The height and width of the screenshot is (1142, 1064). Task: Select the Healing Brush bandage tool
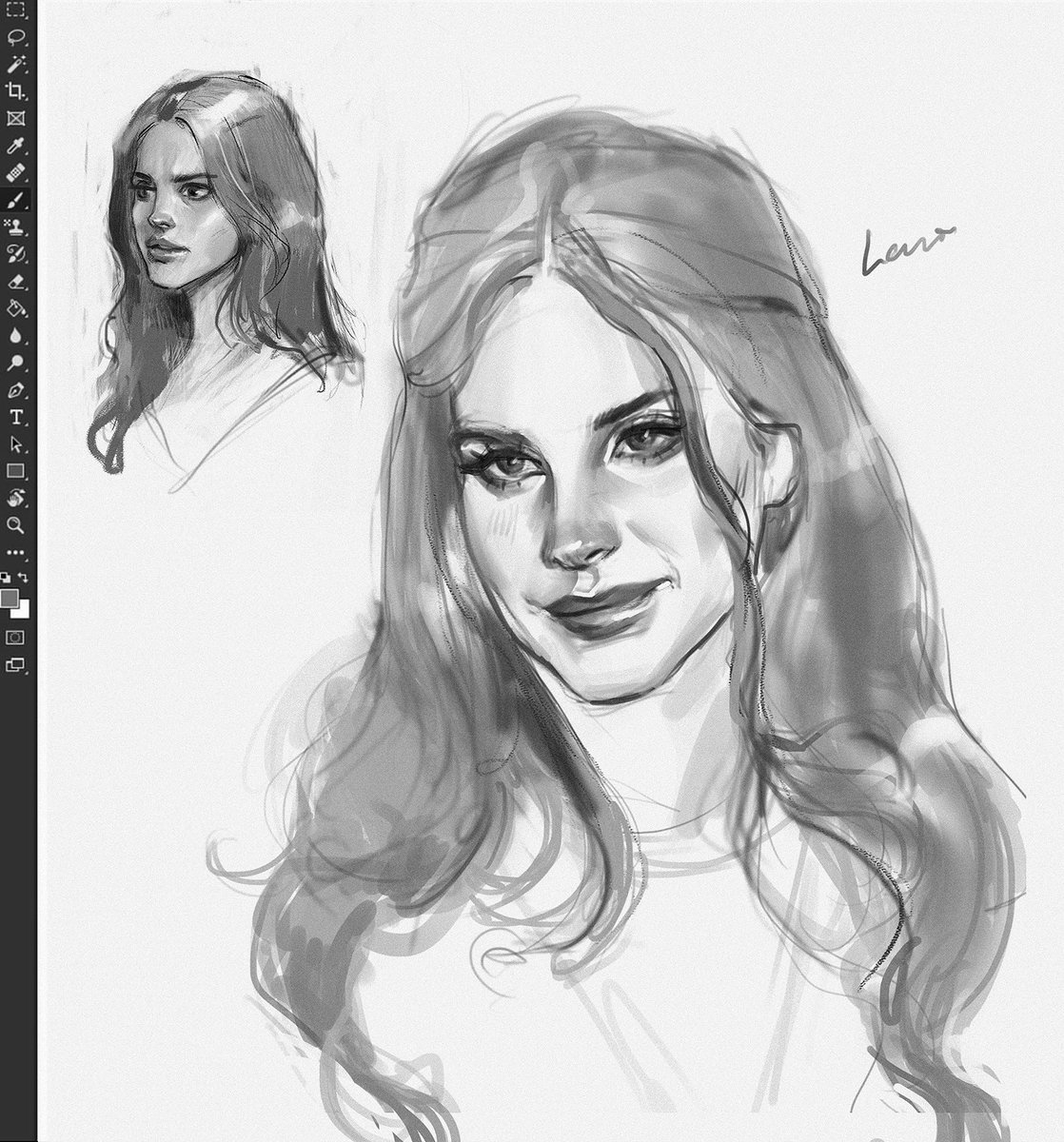[16, 173]
